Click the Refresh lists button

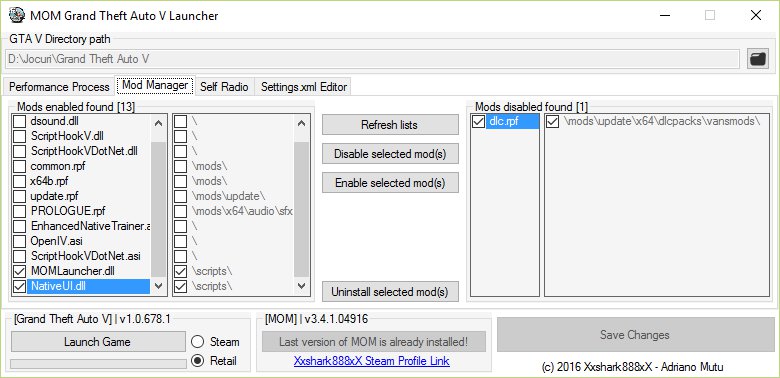click(x=390, y=125)
